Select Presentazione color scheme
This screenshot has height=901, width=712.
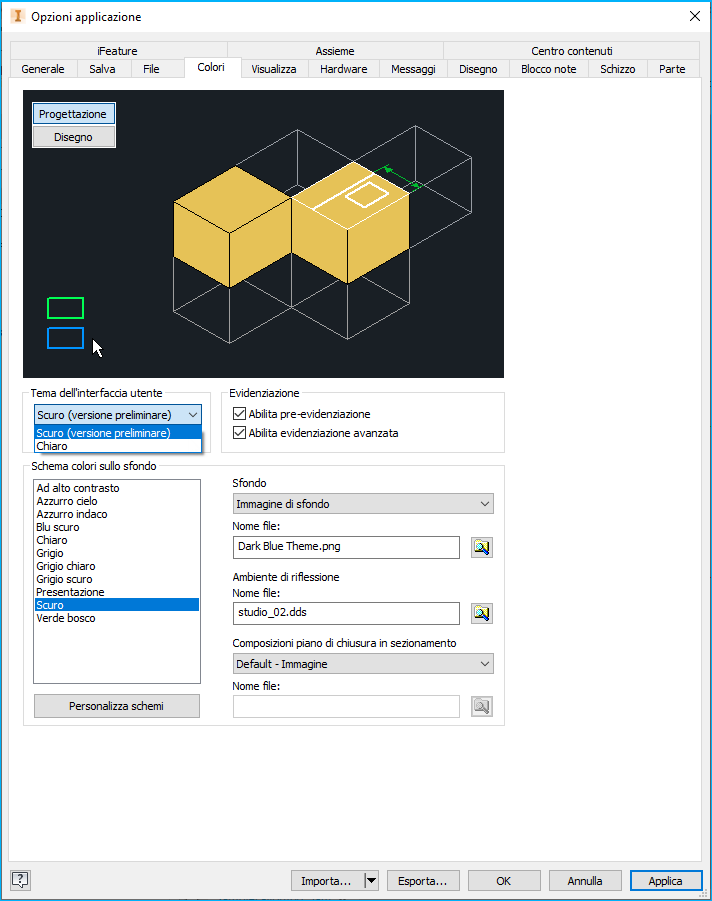point(117,592)
